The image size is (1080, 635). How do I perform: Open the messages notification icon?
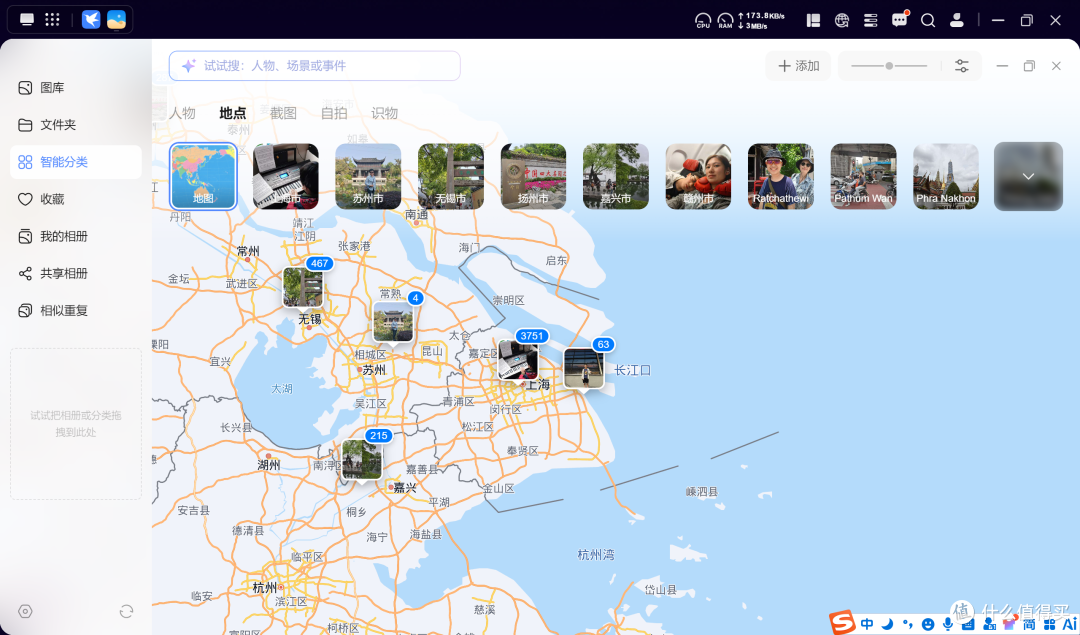900,20
